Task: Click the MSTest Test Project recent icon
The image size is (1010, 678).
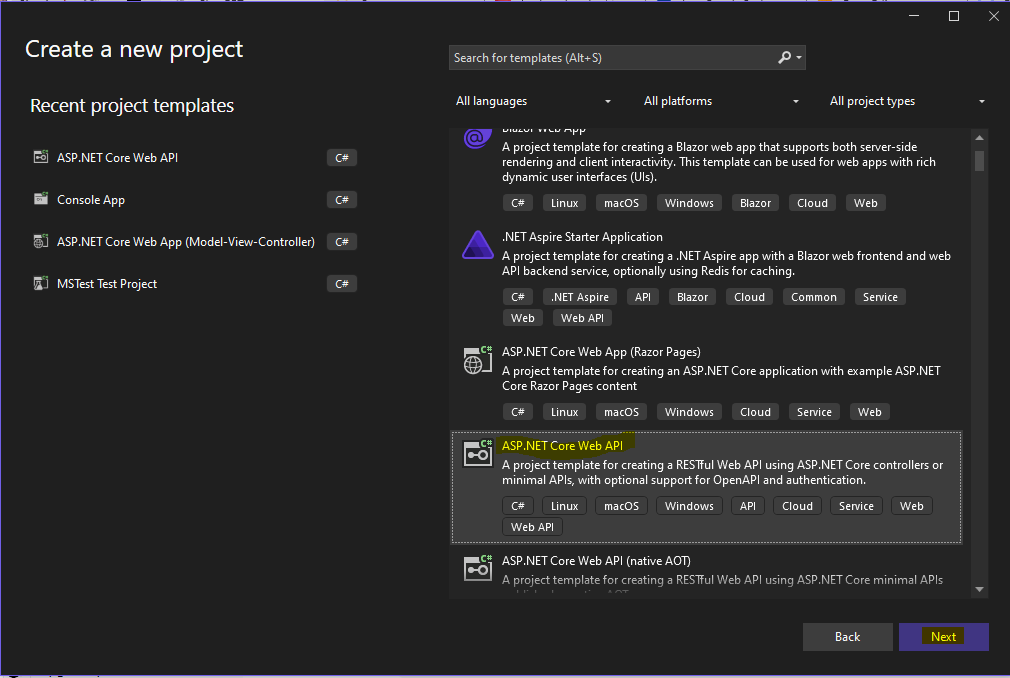Action: coord(41,283)
